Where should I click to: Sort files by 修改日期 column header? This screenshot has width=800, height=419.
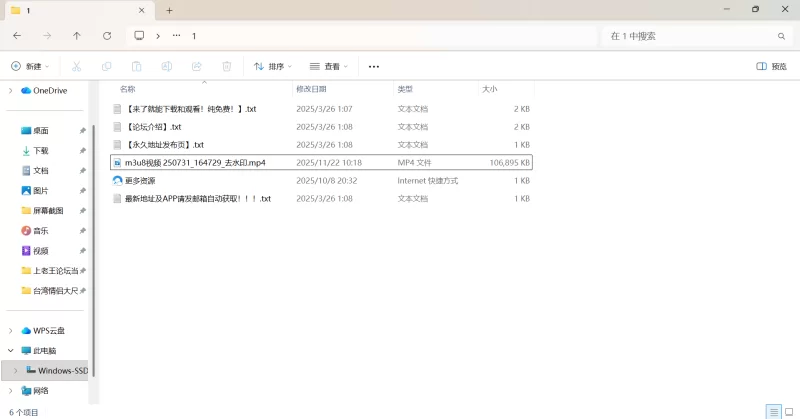click(315, 89)
